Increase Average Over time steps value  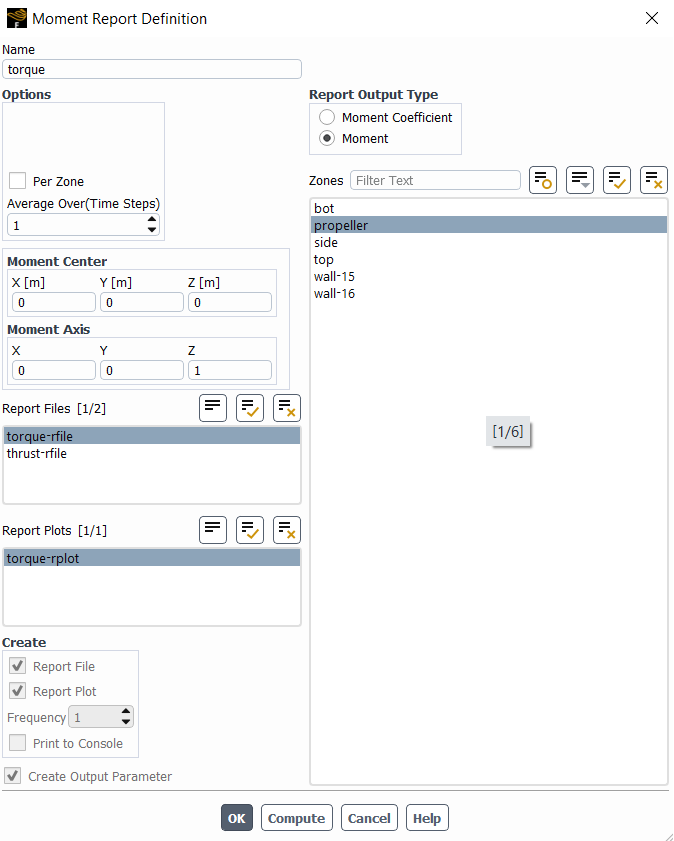(152, 219)
